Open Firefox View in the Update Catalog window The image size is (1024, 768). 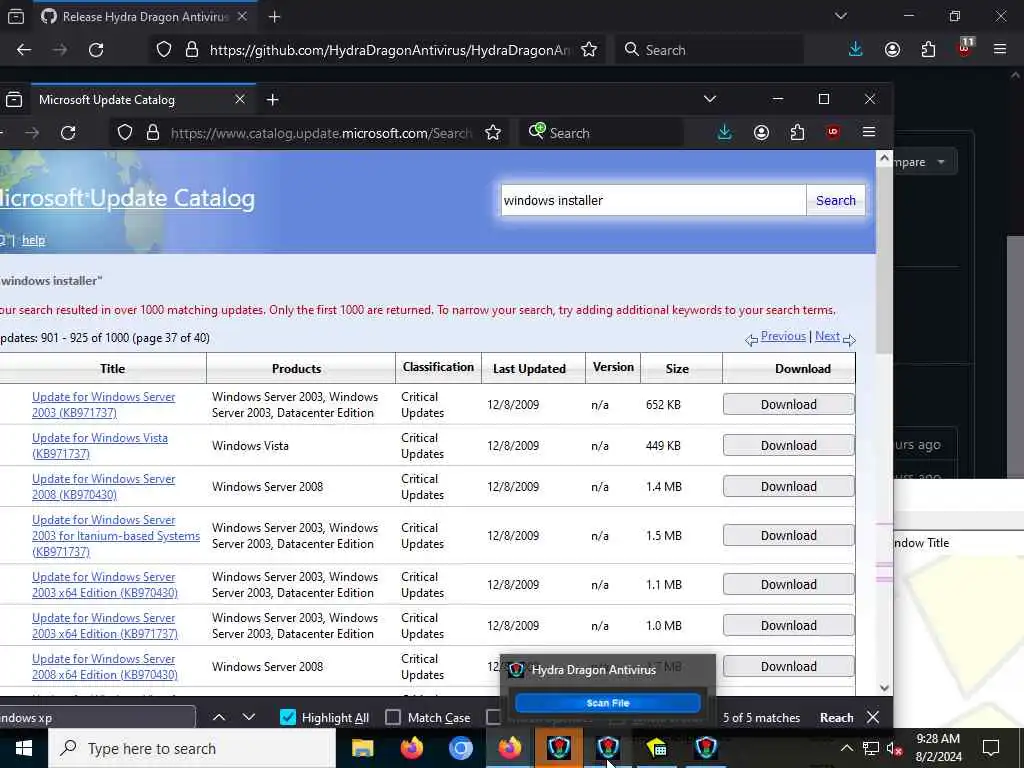14,99
